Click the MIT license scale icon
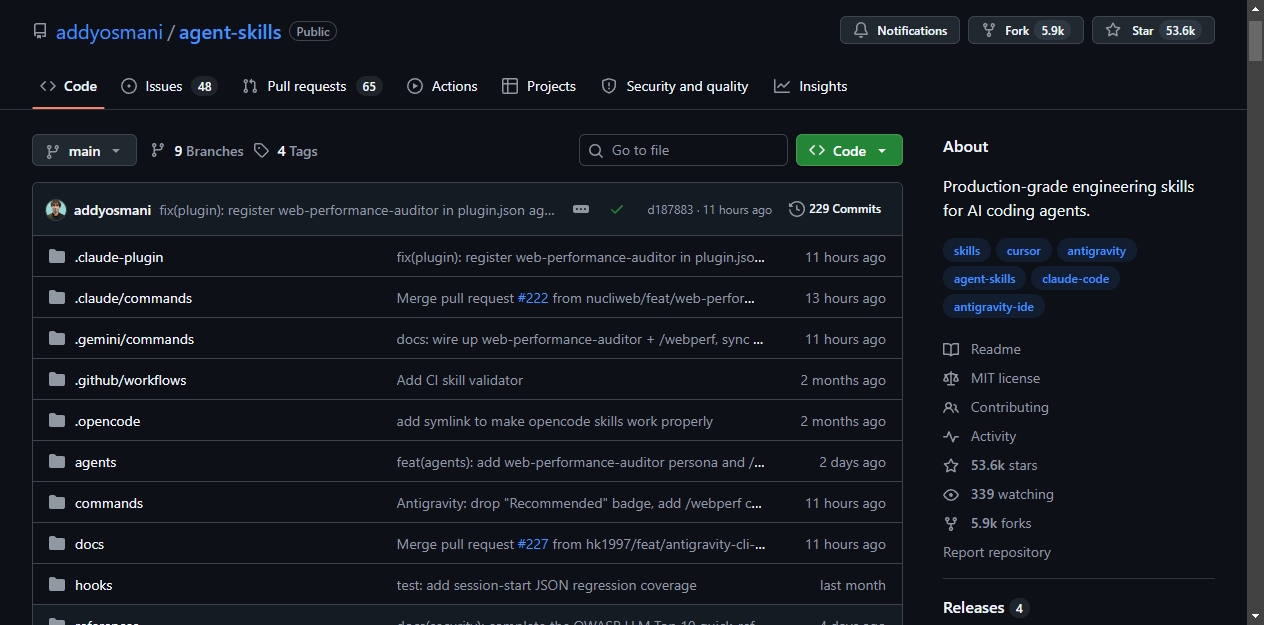Viewport: 1264px width, 625px height. [x=951, y=379]
